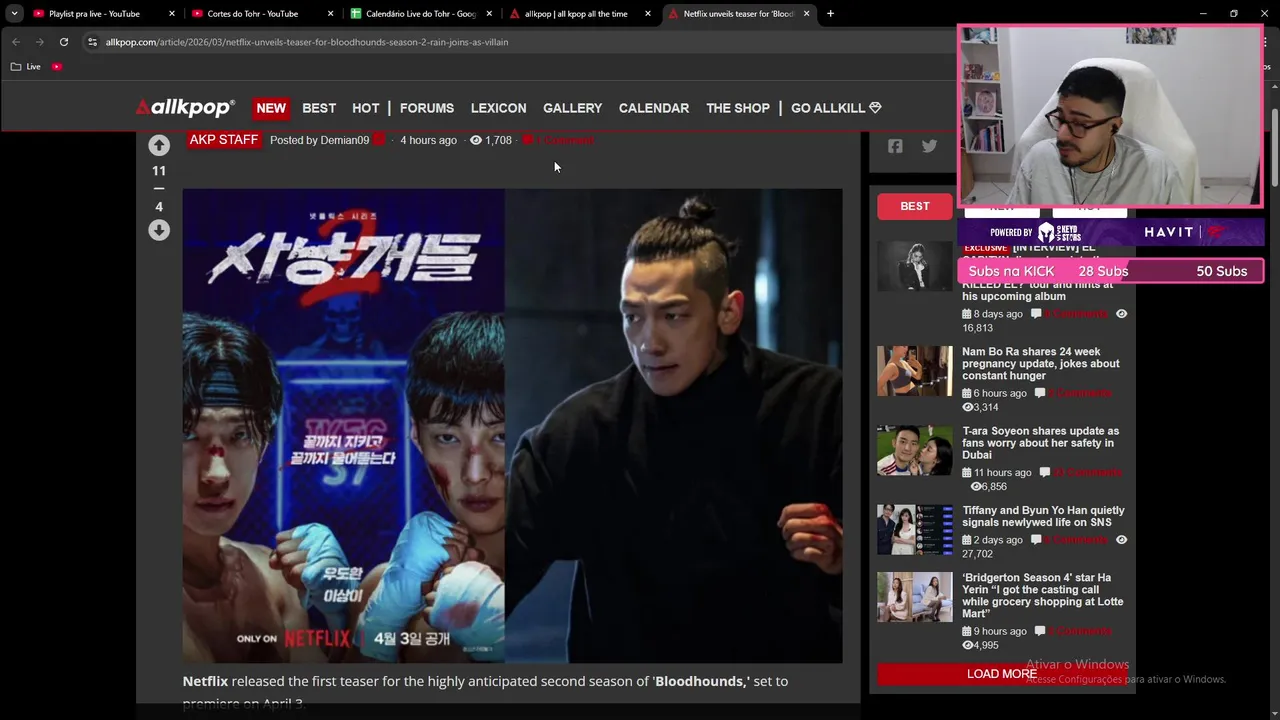Visit THE SHOP in the nav bar

pos(738,108)
